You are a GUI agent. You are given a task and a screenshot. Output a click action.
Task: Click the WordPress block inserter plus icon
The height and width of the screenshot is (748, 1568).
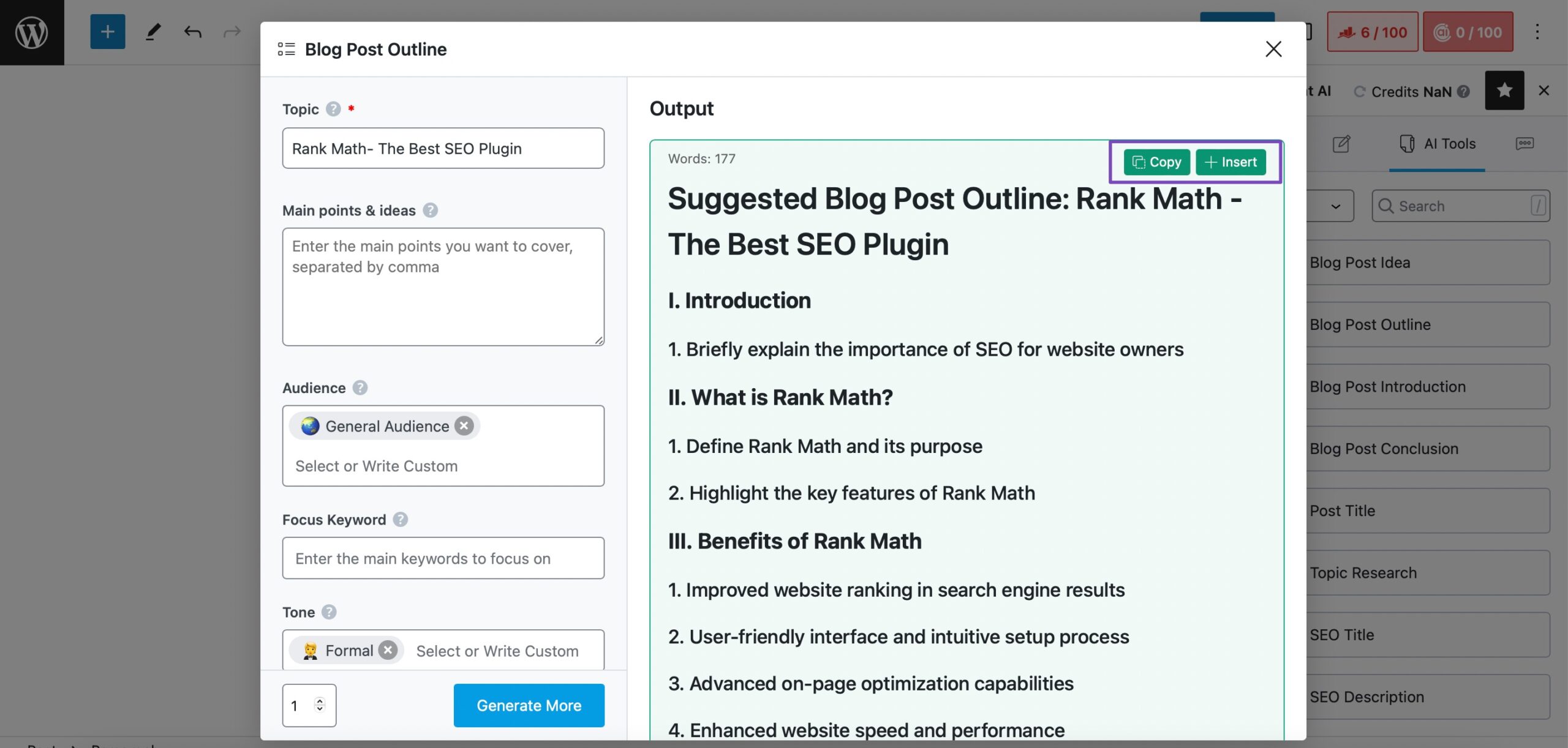coord(108,31)
